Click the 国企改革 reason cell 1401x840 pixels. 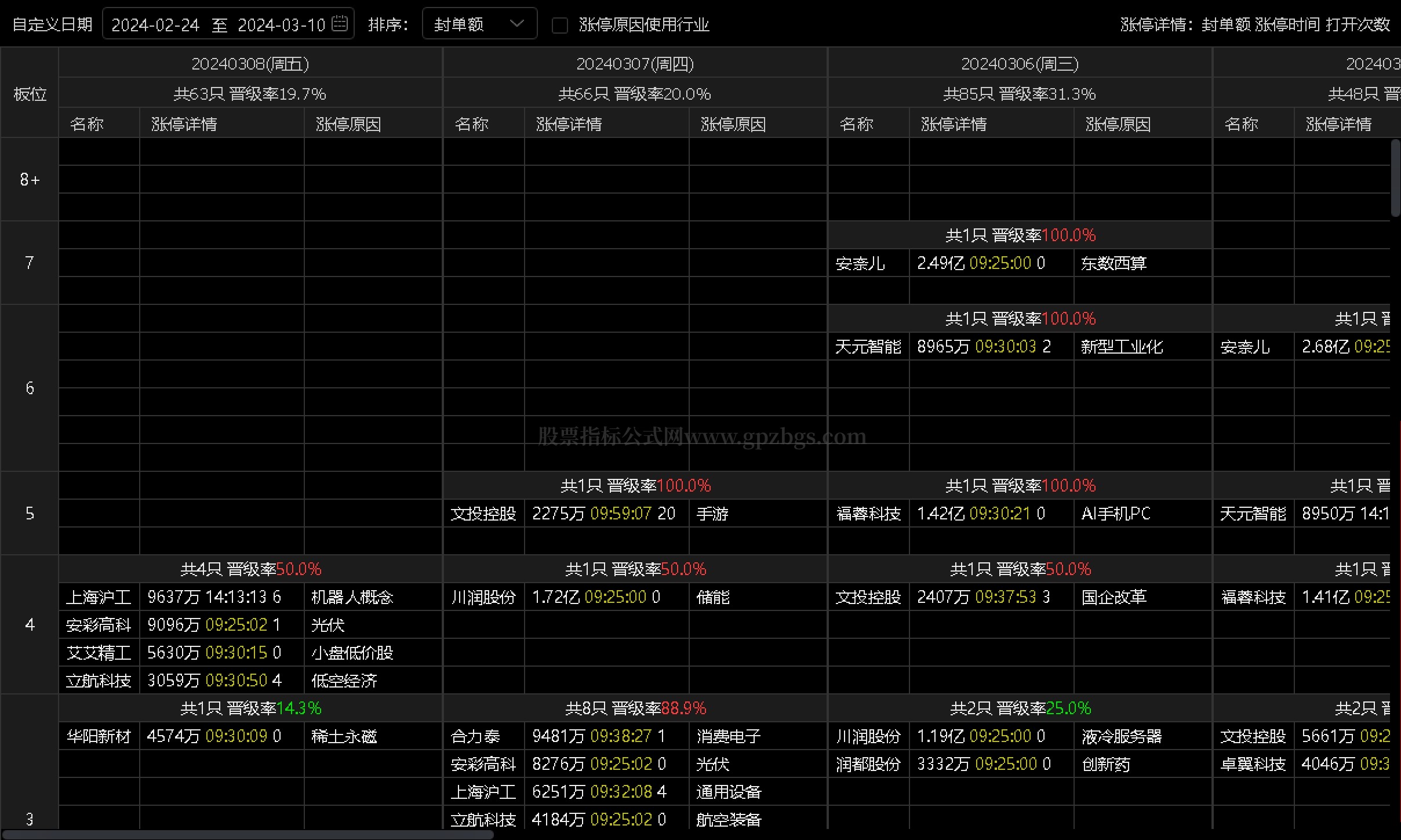[x=1143, y=597]
